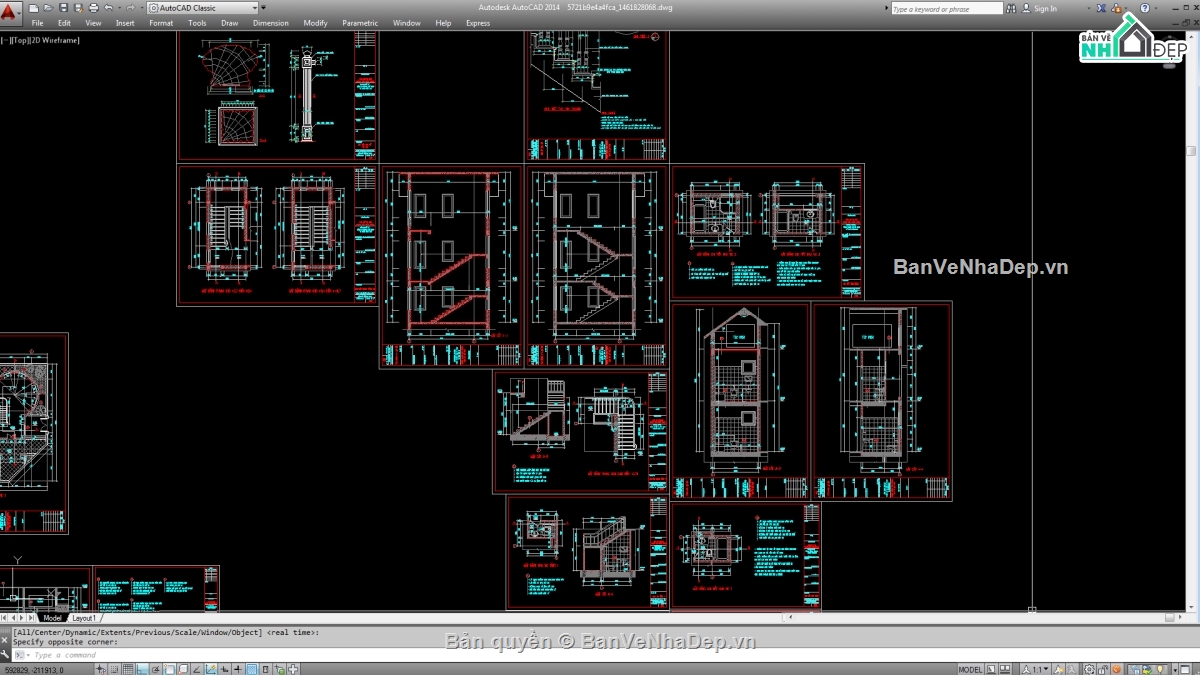Switch to the Layout1 tab
Screen dimensions: 1200x675
[x=84, y=618]
